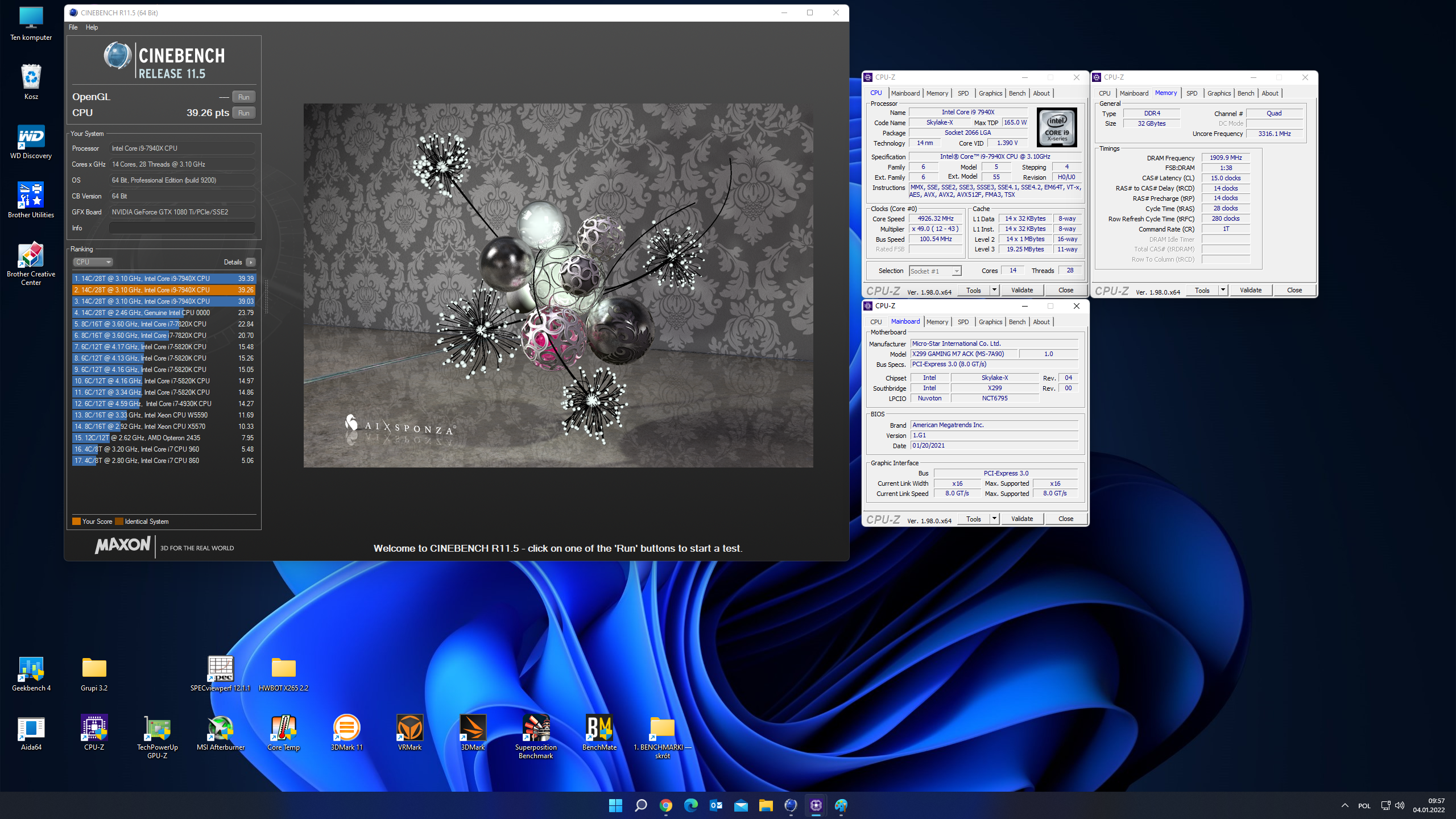This screenshot has width=1456, height=819.
Task: Open the Socket #1 selection dropdown
Action: (935, 271)
